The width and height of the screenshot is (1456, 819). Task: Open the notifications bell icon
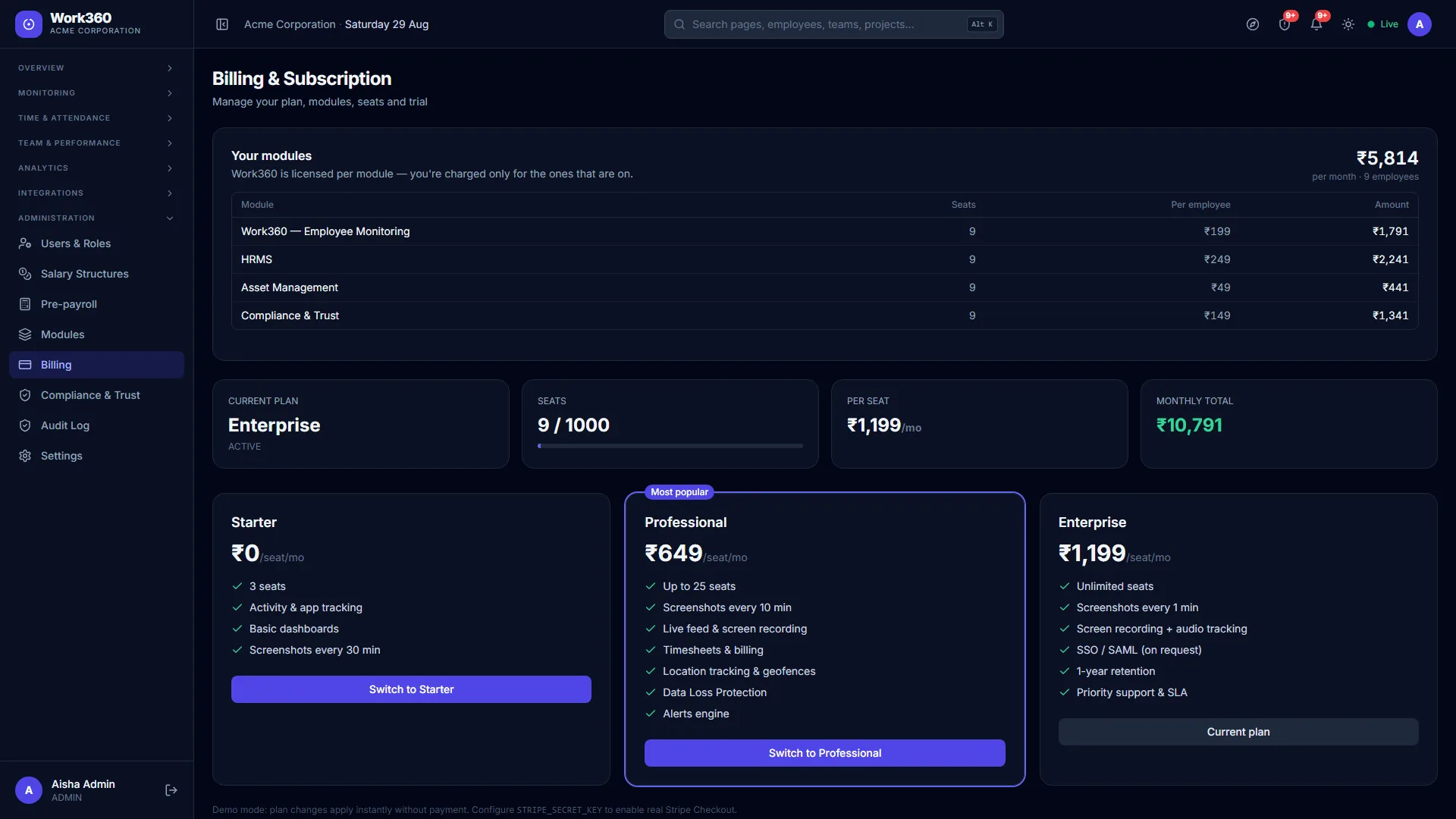tap(1316, 24)
